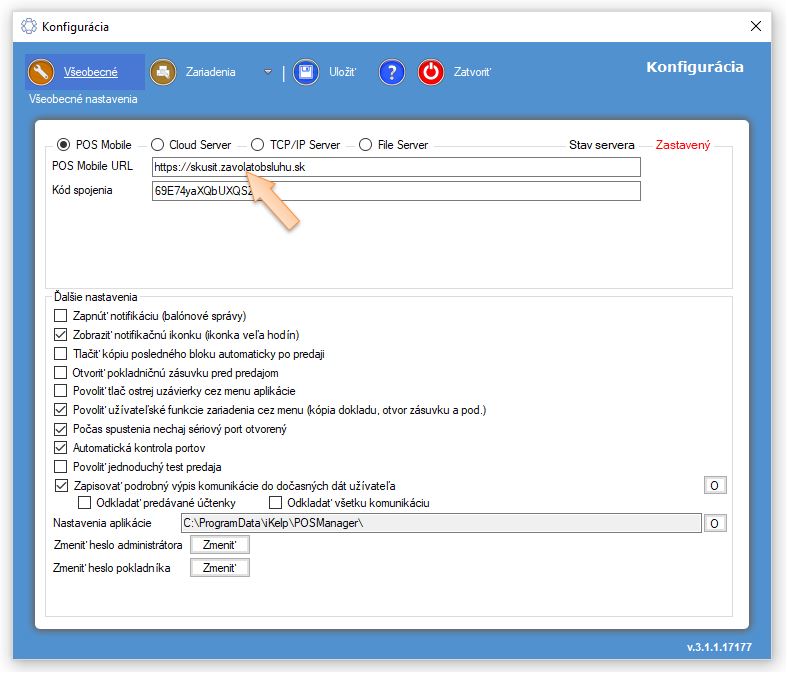This screenshot has width=788, height=674.
Task: Click the wrench icon for Všeobecné settings
Action: tap(41, 72)
